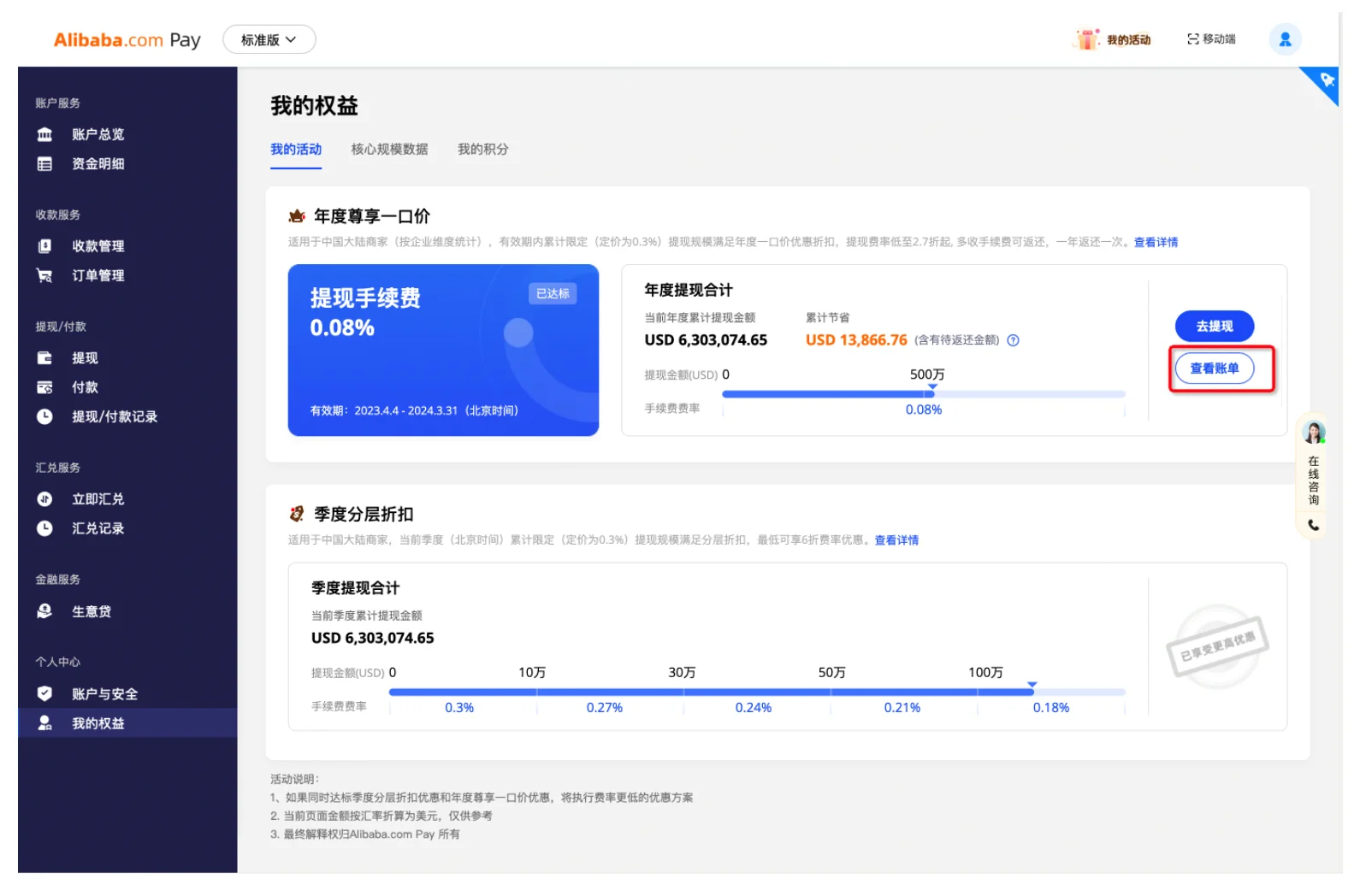The height and width of the screenshot is (896, 1360).
Task: Click the 查看账单 button
Action: pos(1214,368)
